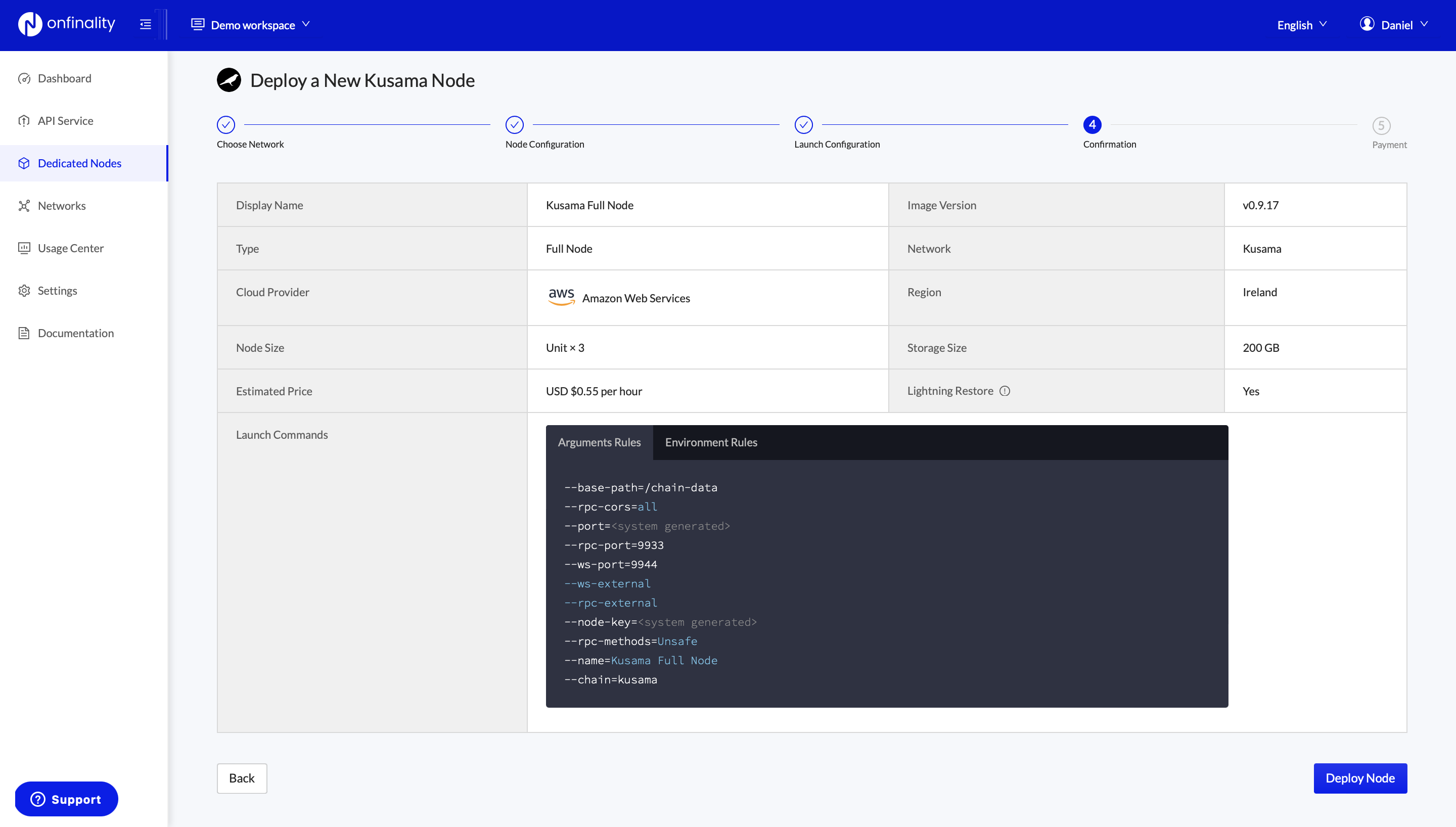Open the Daniel user menu
The height and width of the screenshot is (827, 1456).
(x=1393, y=25)
